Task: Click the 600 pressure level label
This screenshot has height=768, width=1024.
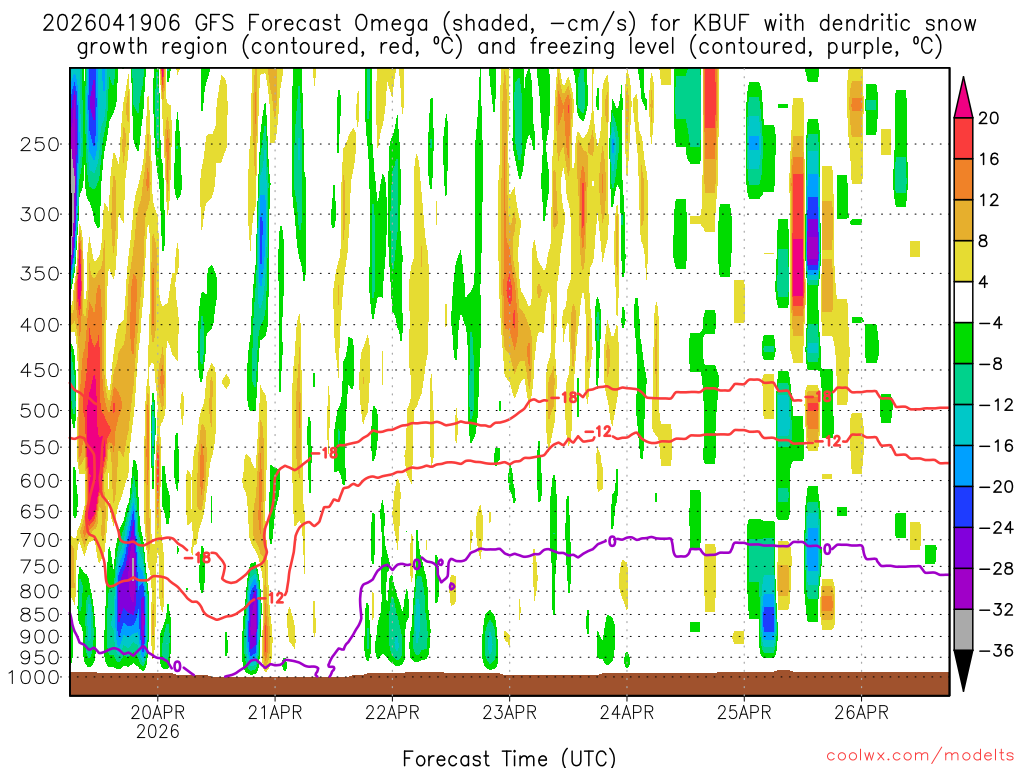Action: click(x=40, y=481)
